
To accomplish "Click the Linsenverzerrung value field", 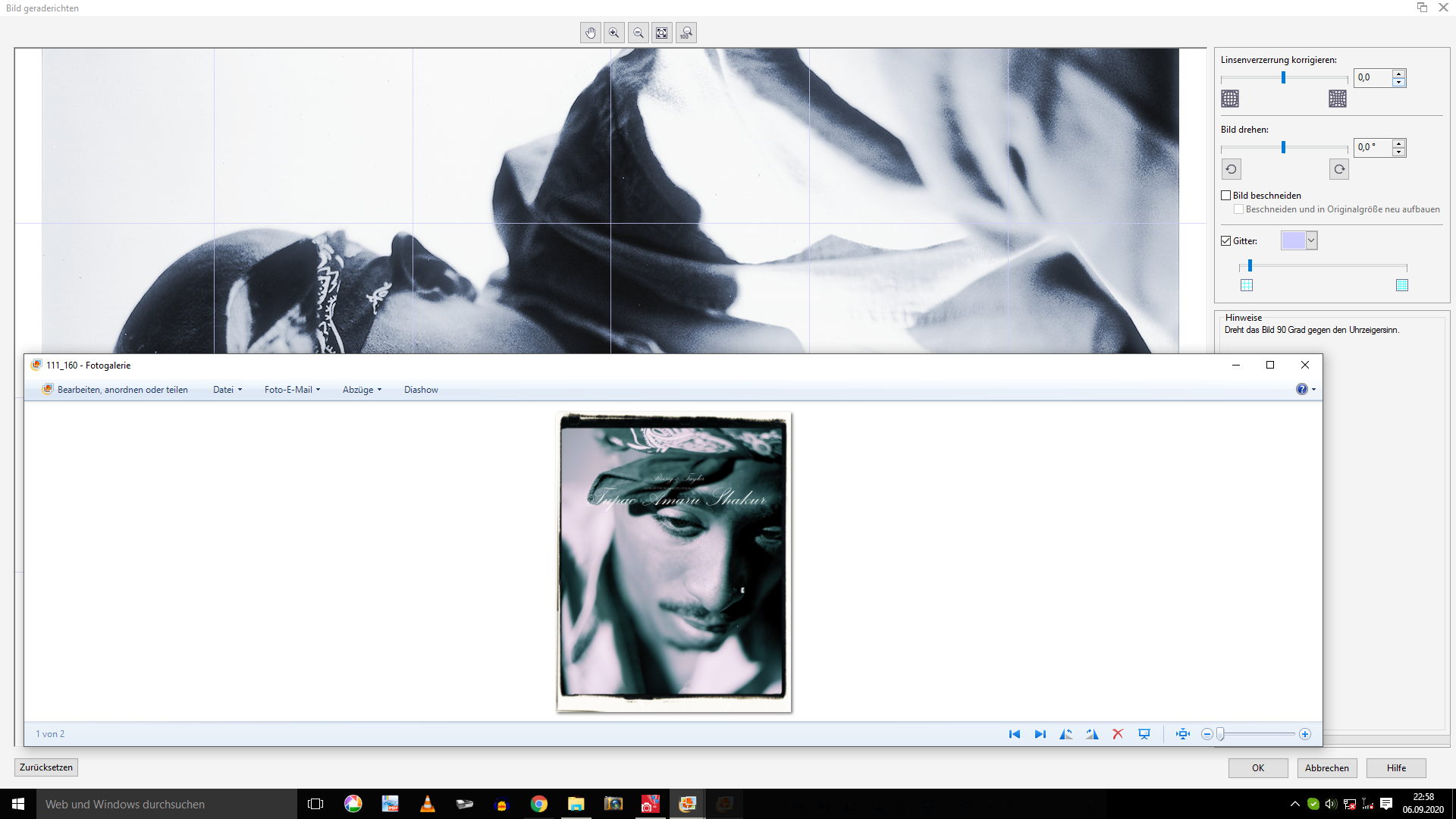I will [x=1373, y=78].
